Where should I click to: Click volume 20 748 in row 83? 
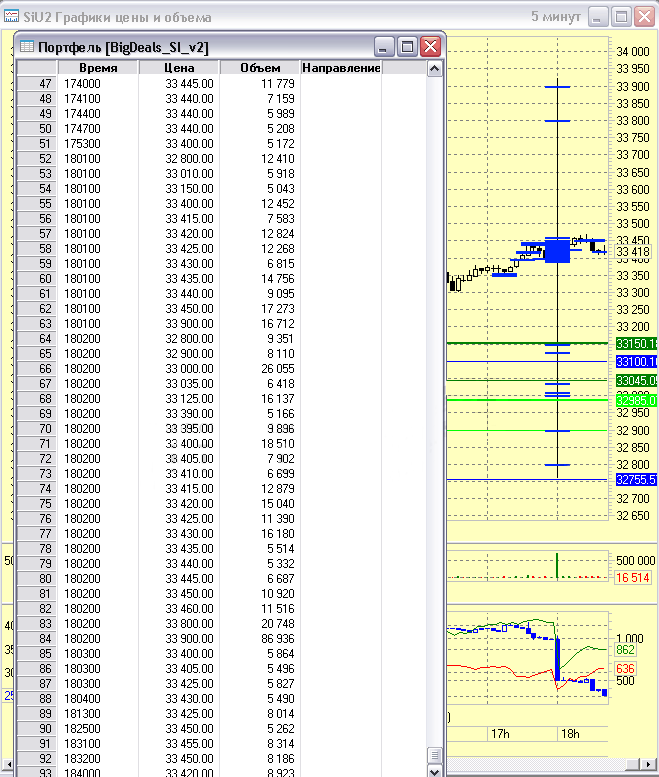point(277,623)
